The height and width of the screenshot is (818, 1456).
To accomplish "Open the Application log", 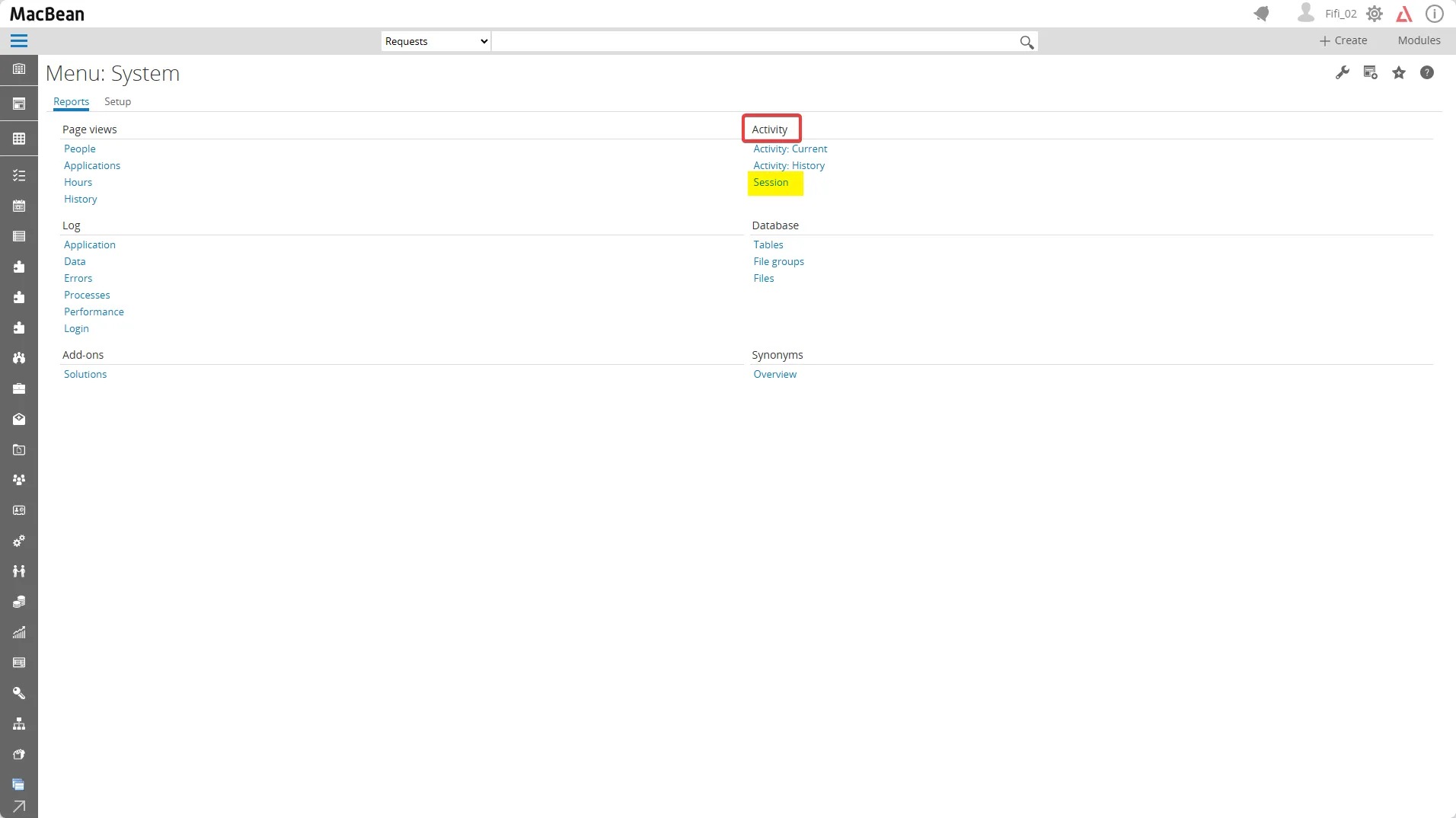I will tap(90, 244).
